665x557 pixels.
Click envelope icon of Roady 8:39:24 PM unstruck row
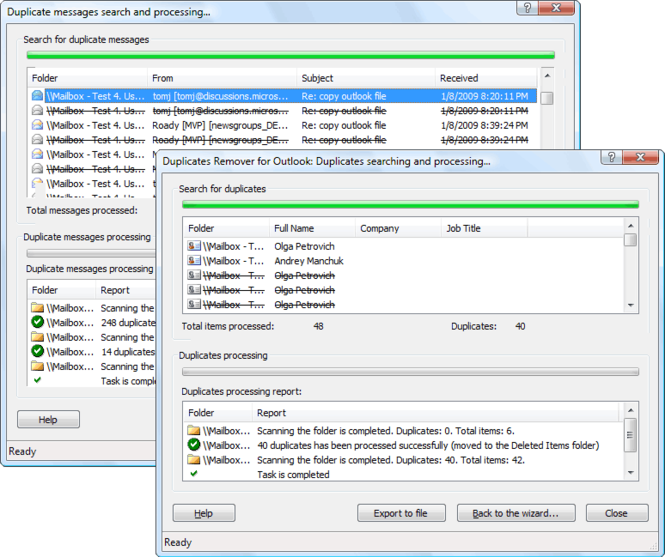pyautogui.click(x=37, y=125)
